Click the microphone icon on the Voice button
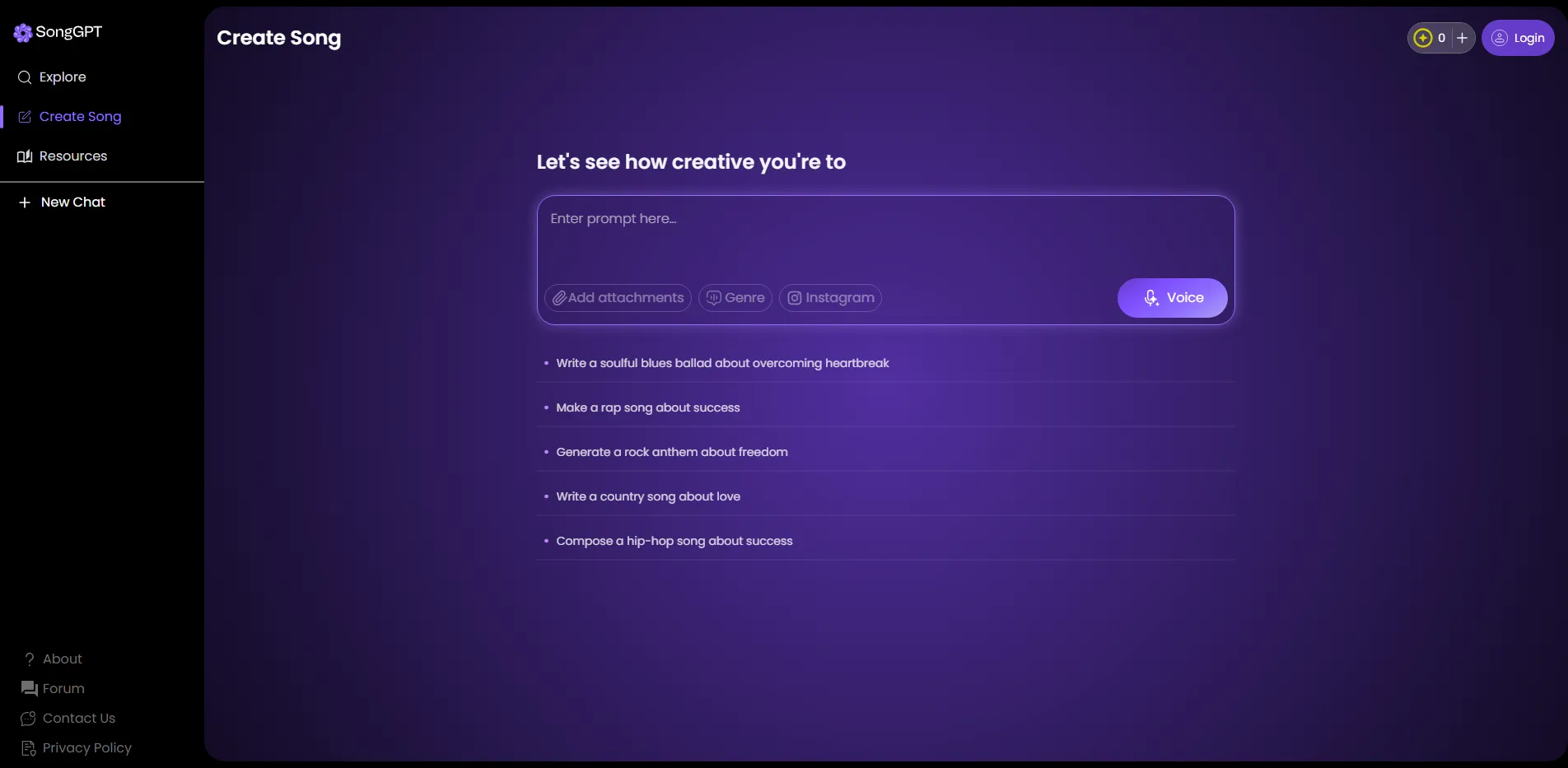1568x768 pixels. [x=1150, y=298]
